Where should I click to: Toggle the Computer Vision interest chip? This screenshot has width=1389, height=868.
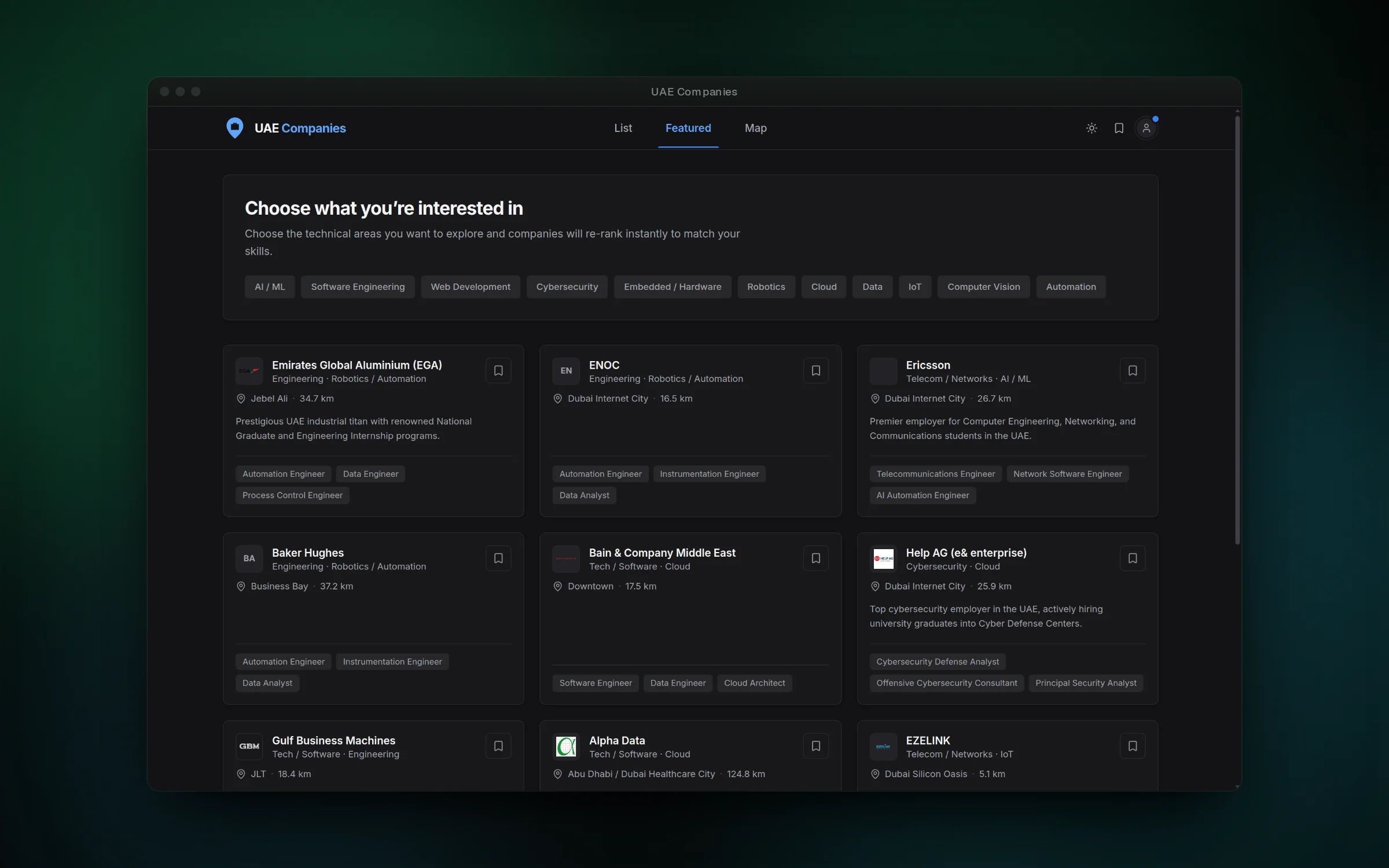click(983, 287)
